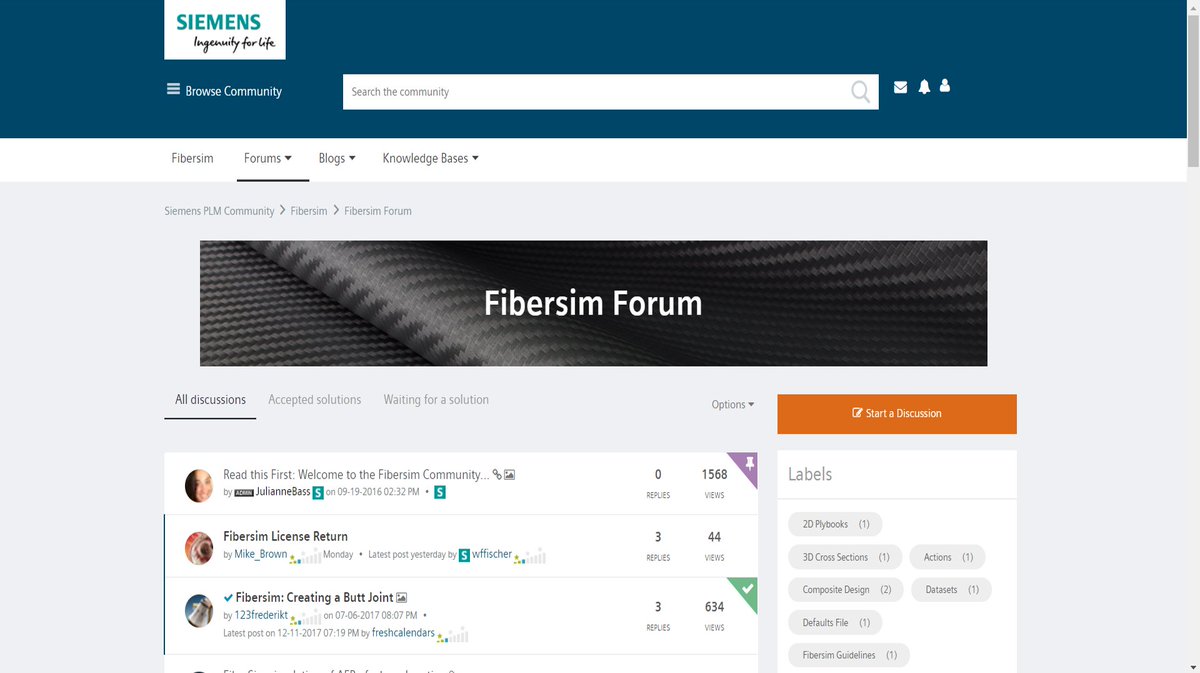
Task: Click Browse Community text
Action: (x=233, y=91)
